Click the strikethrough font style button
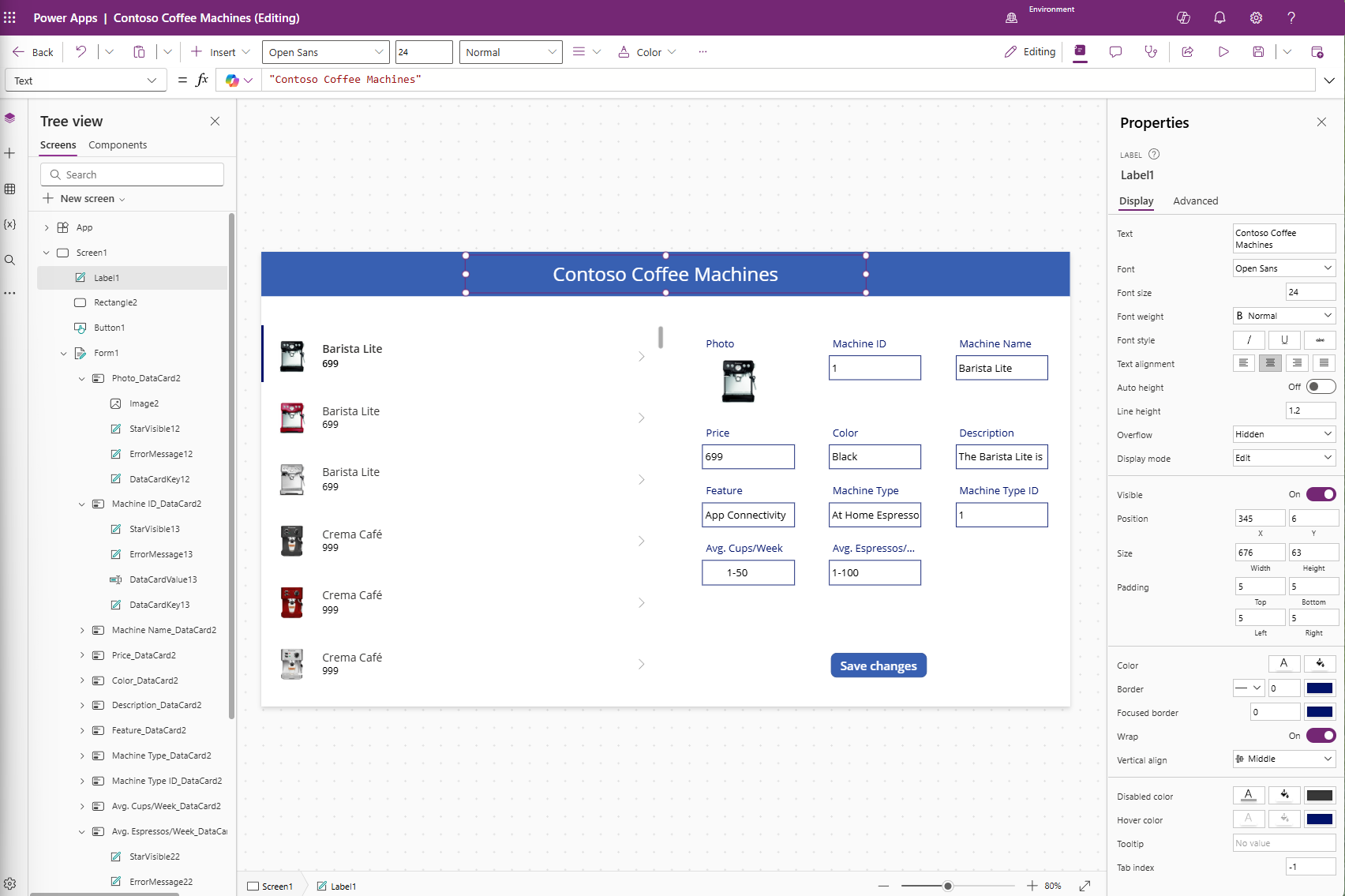 [x=1320, y=339]
